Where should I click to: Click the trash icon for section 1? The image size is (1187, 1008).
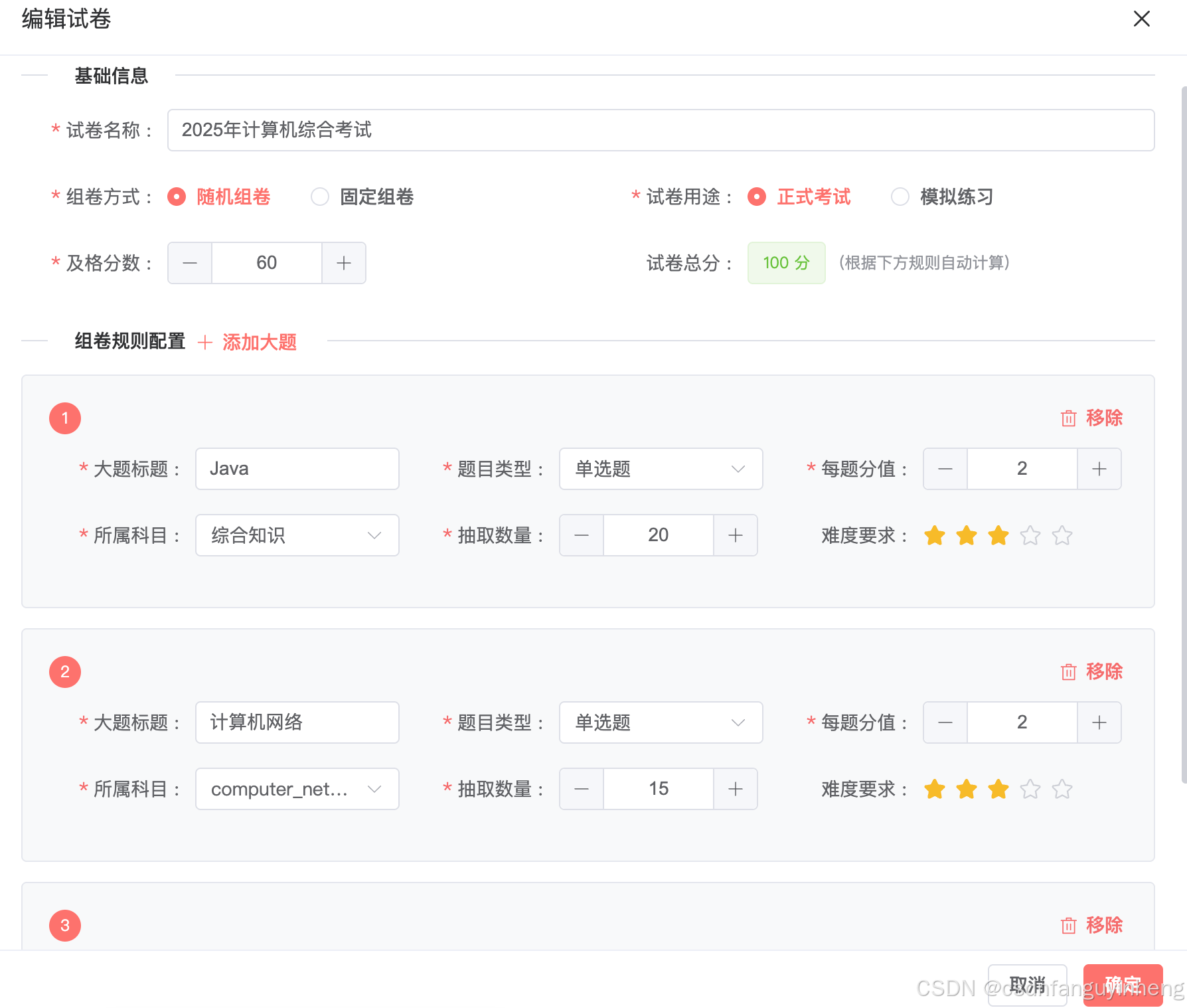tap(1068, 418)
